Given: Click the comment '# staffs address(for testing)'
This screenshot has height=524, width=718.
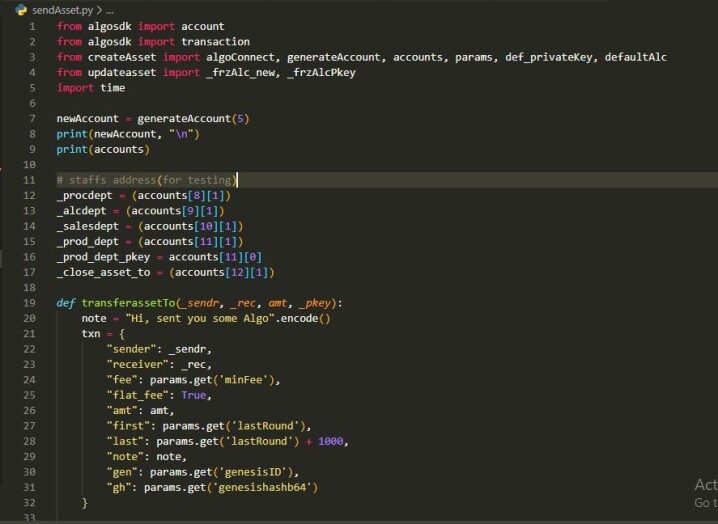Looking at the screenshot, I should point(147,180).
